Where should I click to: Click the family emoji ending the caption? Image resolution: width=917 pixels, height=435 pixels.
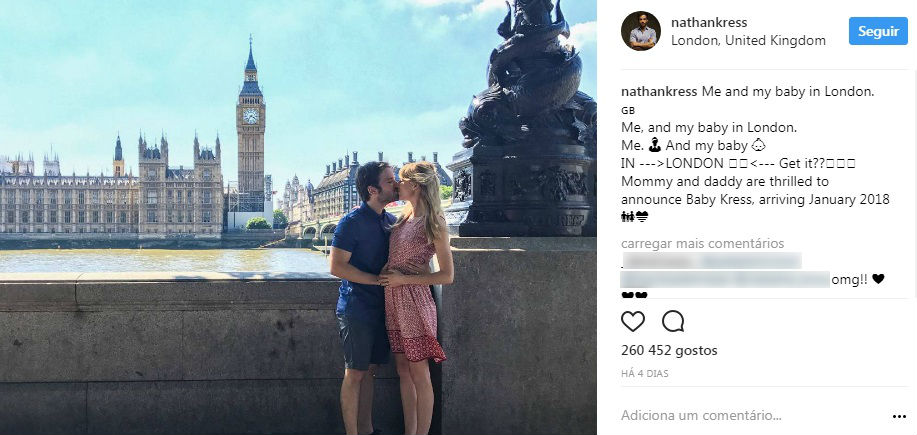pyautogui.click(x=628, y=217)
